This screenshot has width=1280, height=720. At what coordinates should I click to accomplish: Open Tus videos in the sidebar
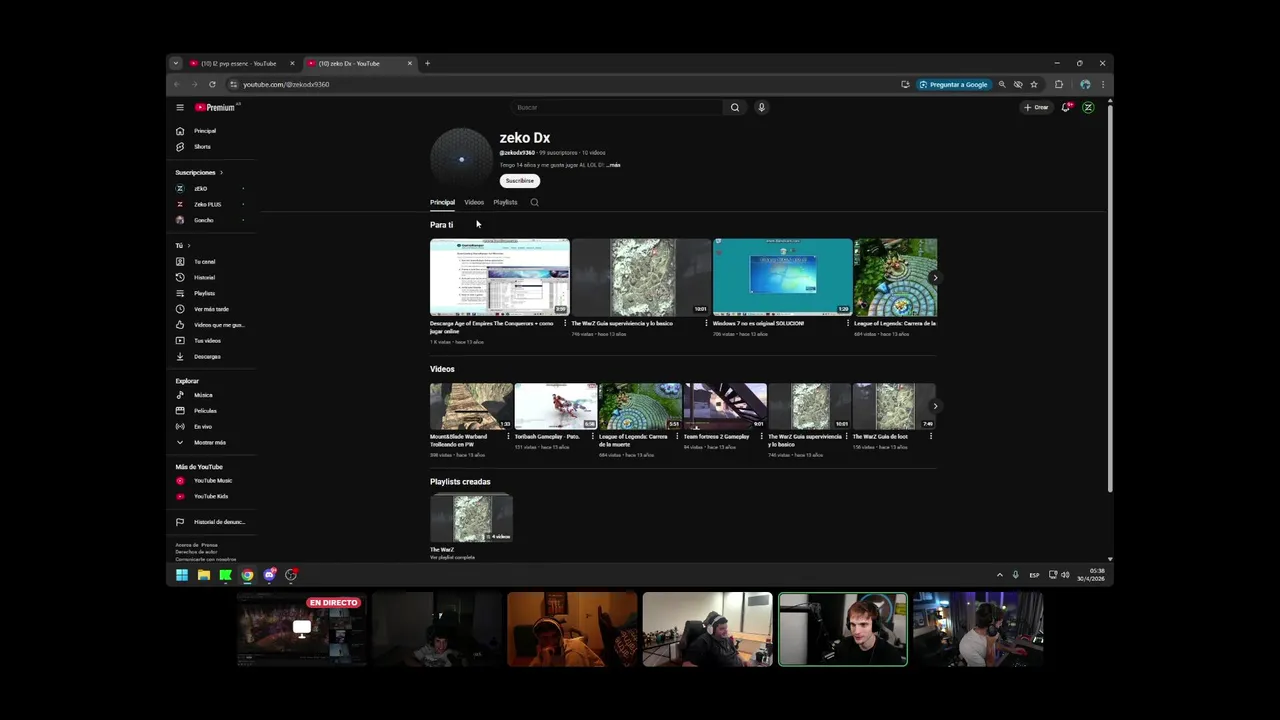pyautogui.click(x=207, y=341)
